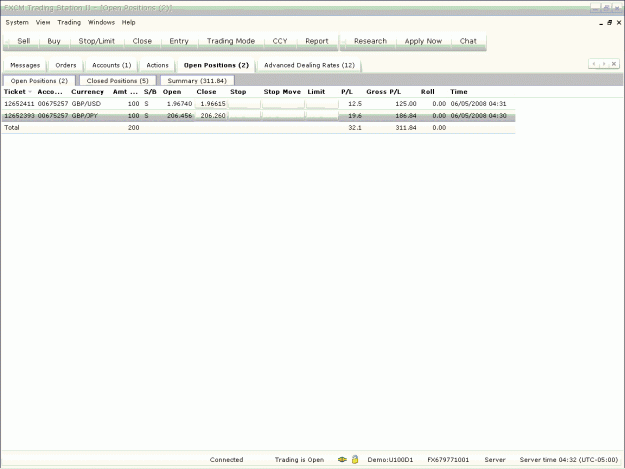This screenshot has width=625, height=469.
Task: Click the connection status yellow icon
Action: pos(342,459)
